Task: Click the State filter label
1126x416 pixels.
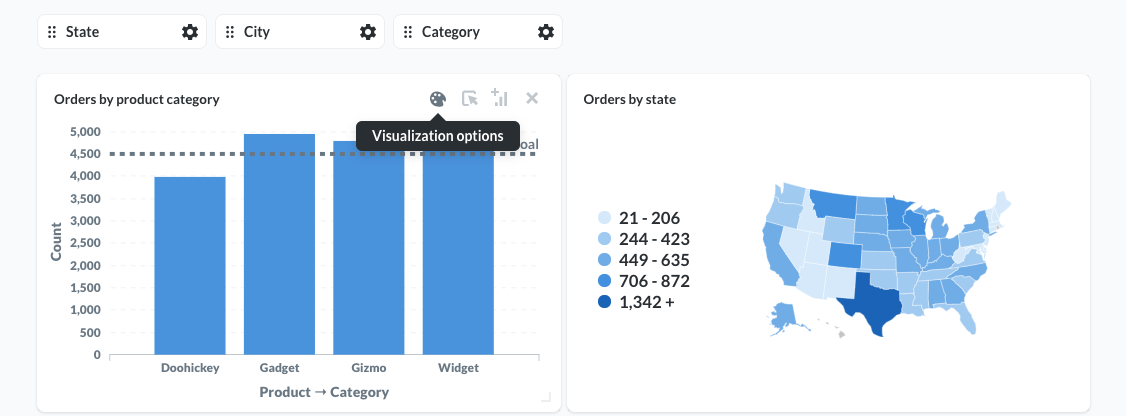Action: coord(82,32)
